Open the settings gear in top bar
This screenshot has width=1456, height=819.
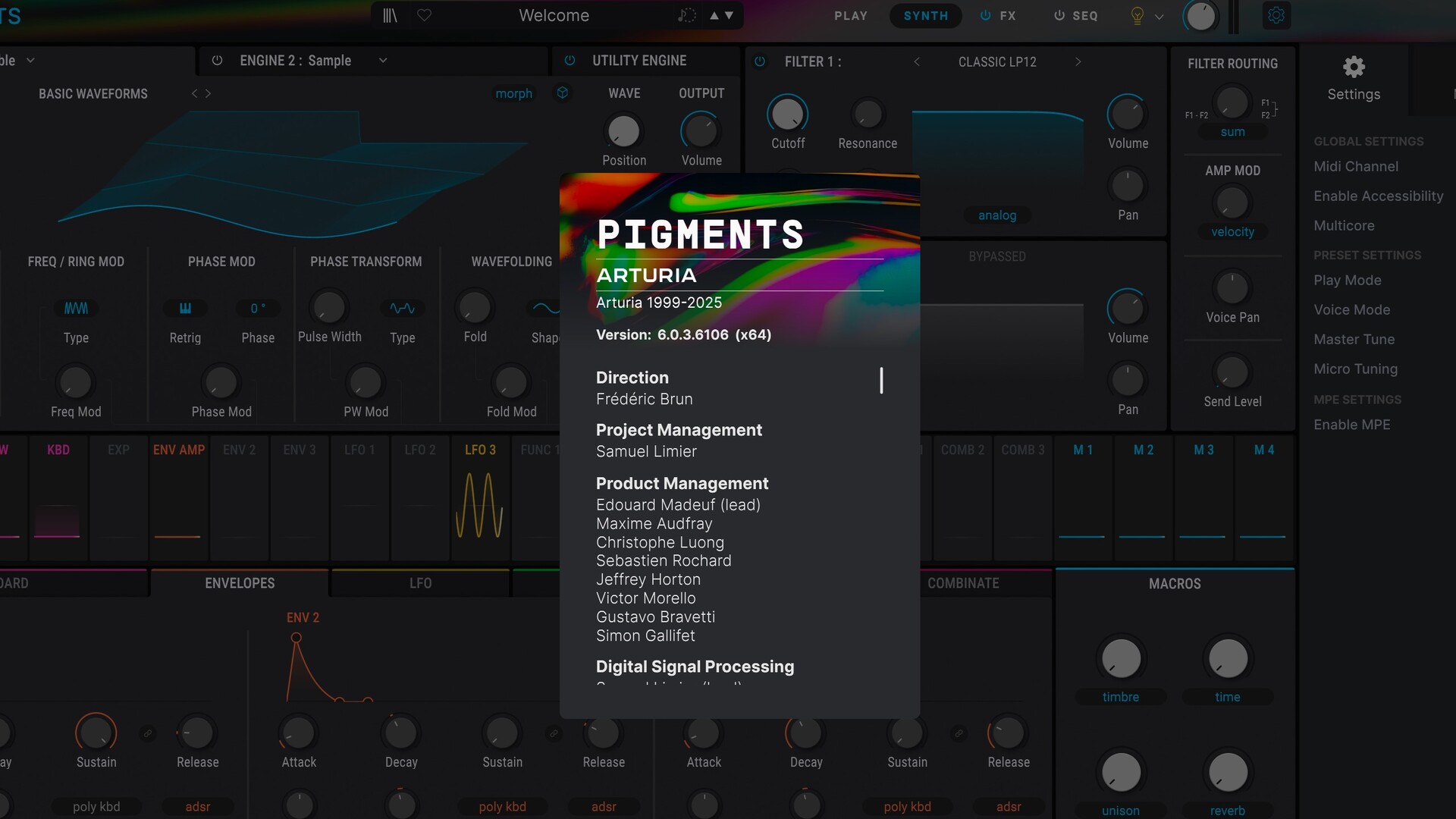click(1276, 15)
